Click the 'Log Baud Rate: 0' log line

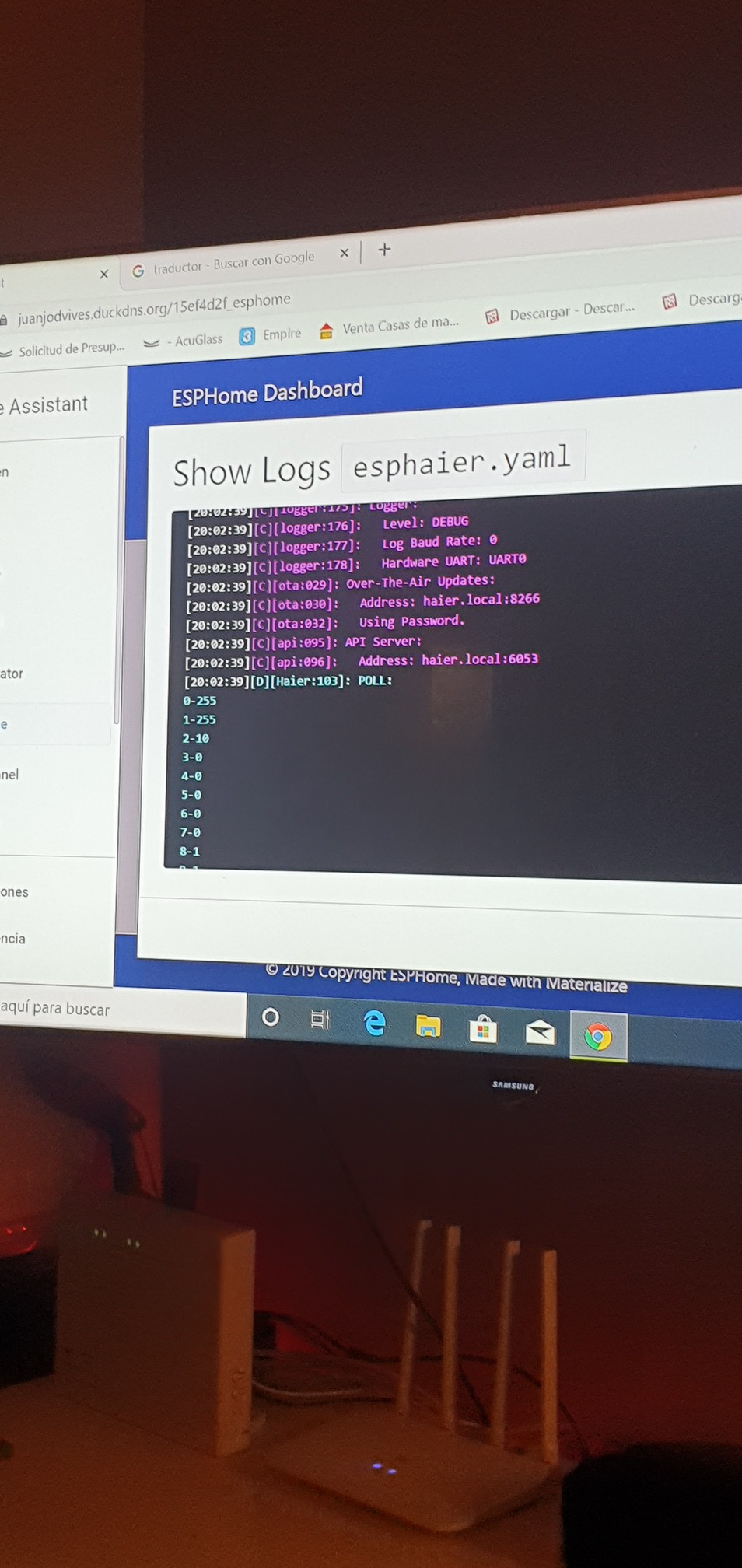click(x=342, y=544)
